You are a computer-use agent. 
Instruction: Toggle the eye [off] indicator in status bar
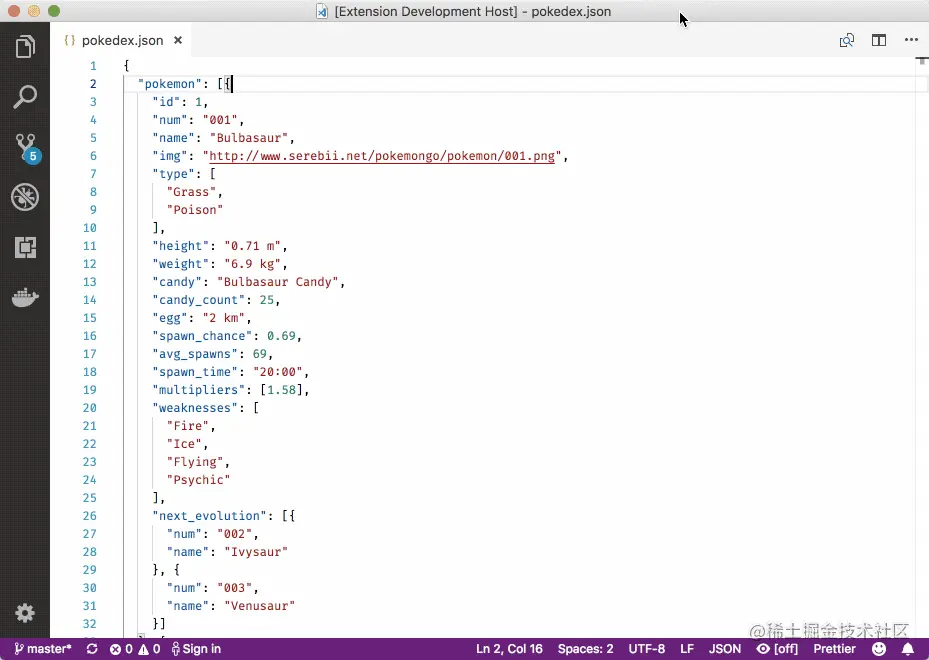[777, 649]
